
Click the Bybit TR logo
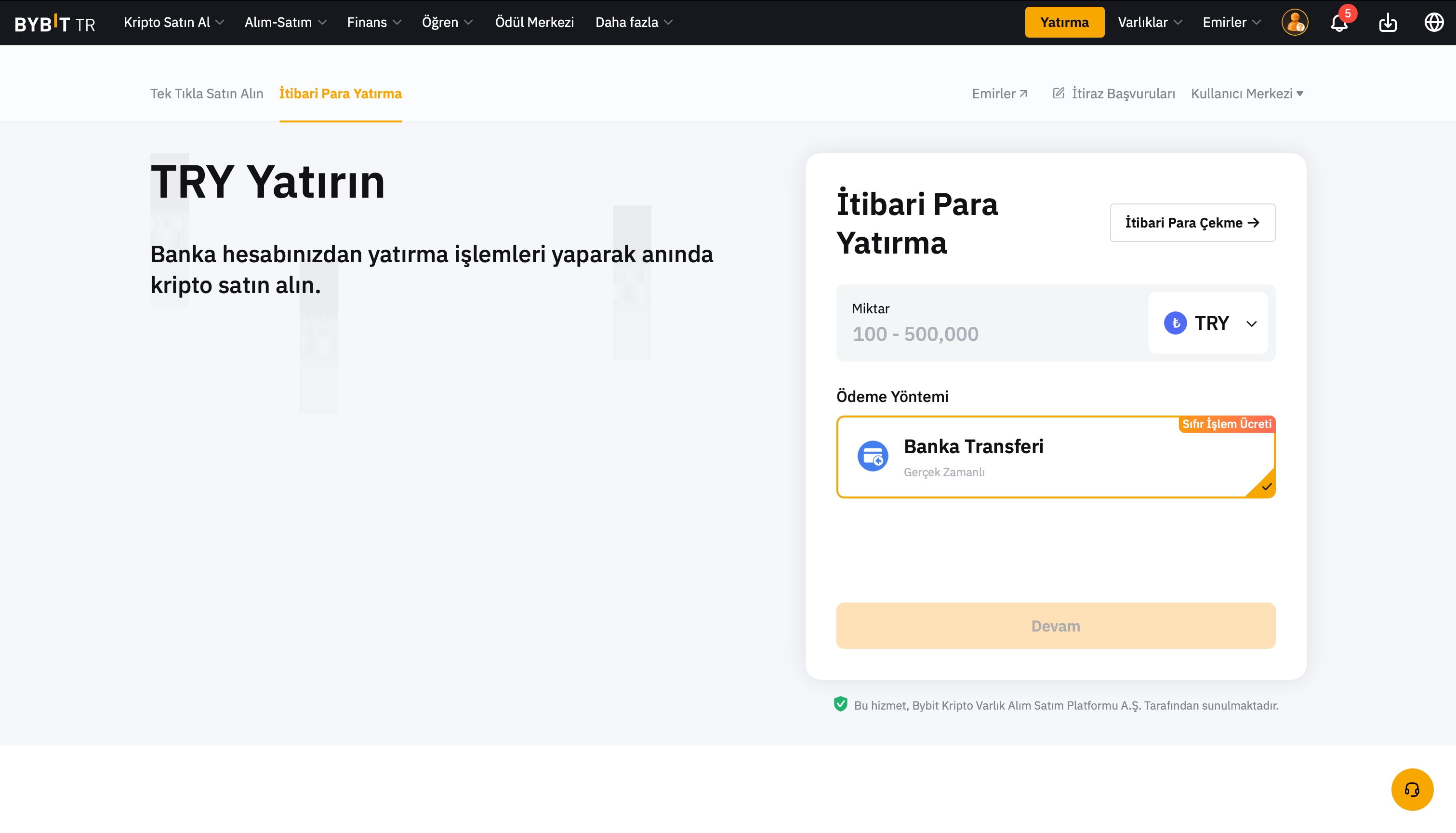55,23
